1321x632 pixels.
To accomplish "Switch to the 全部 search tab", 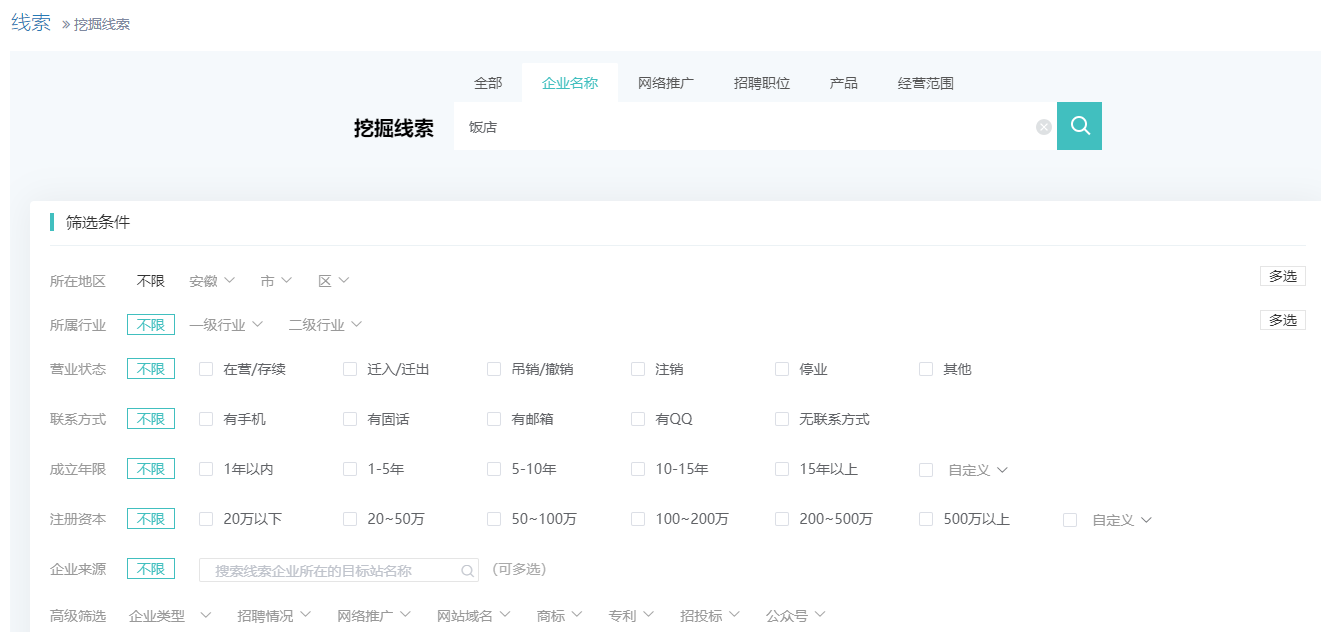I will point(488,83).
